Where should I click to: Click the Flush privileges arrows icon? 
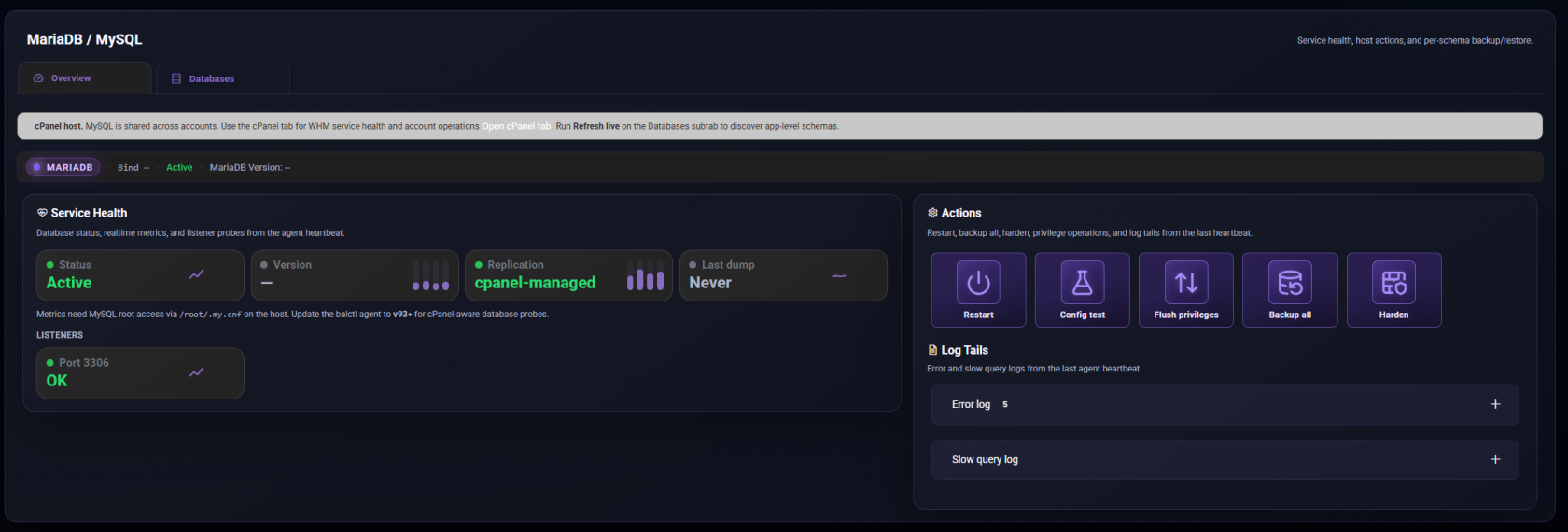click(x=1186, y=283)
